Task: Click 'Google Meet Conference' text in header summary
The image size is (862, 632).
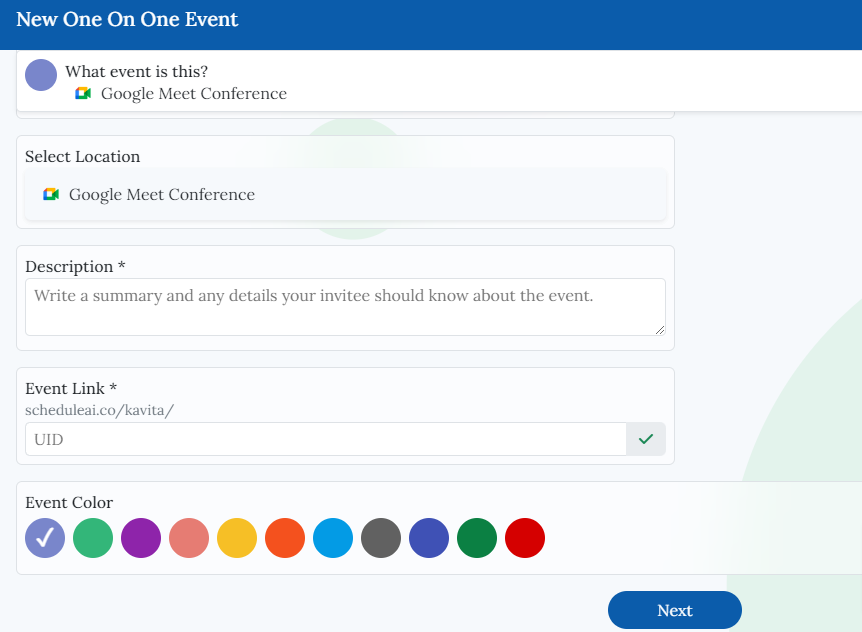Action: 194,93
